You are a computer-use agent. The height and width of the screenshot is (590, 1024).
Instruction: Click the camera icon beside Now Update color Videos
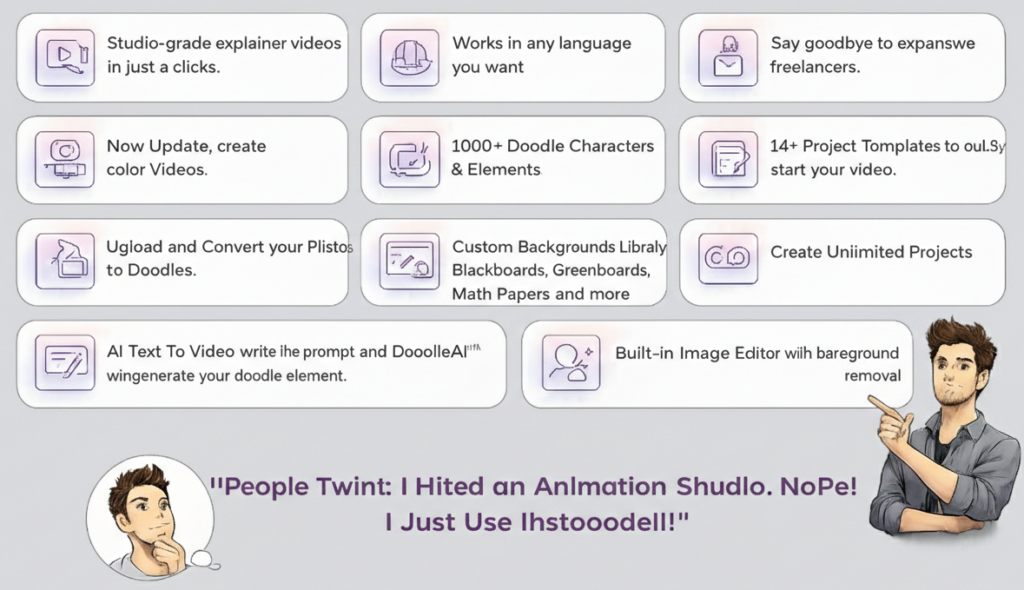pos(65,159)
